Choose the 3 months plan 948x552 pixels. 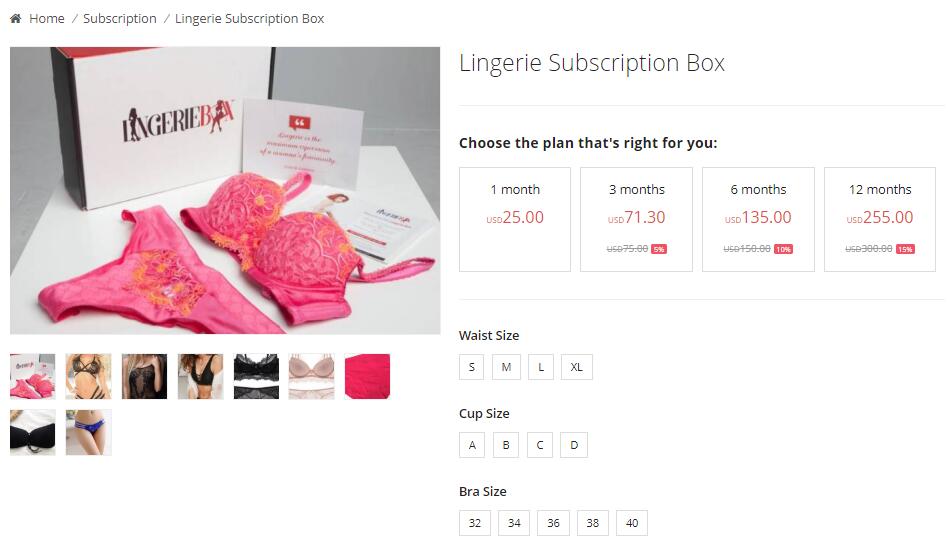tap(636, 219)
